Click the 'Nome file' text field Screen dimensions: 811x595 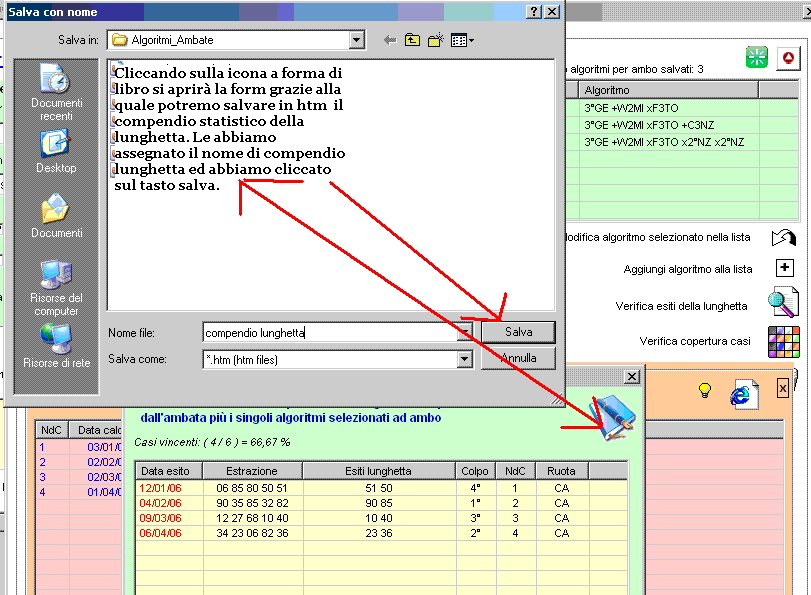pyautogui.click(x=328, y=332)
